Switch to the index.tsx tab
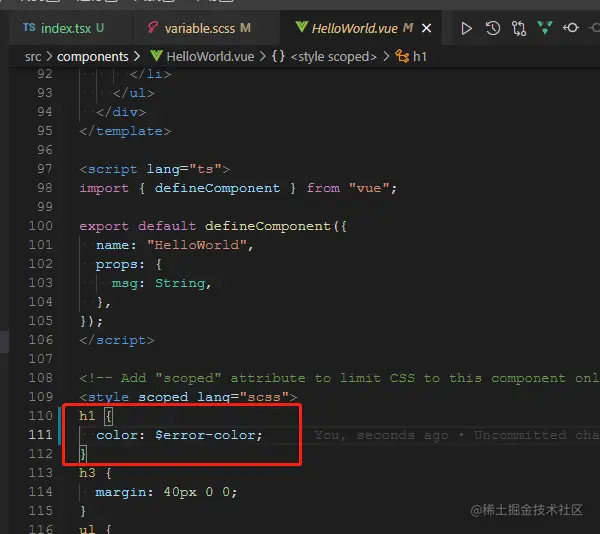Screen dimensions: 600x534 [66, 28]
